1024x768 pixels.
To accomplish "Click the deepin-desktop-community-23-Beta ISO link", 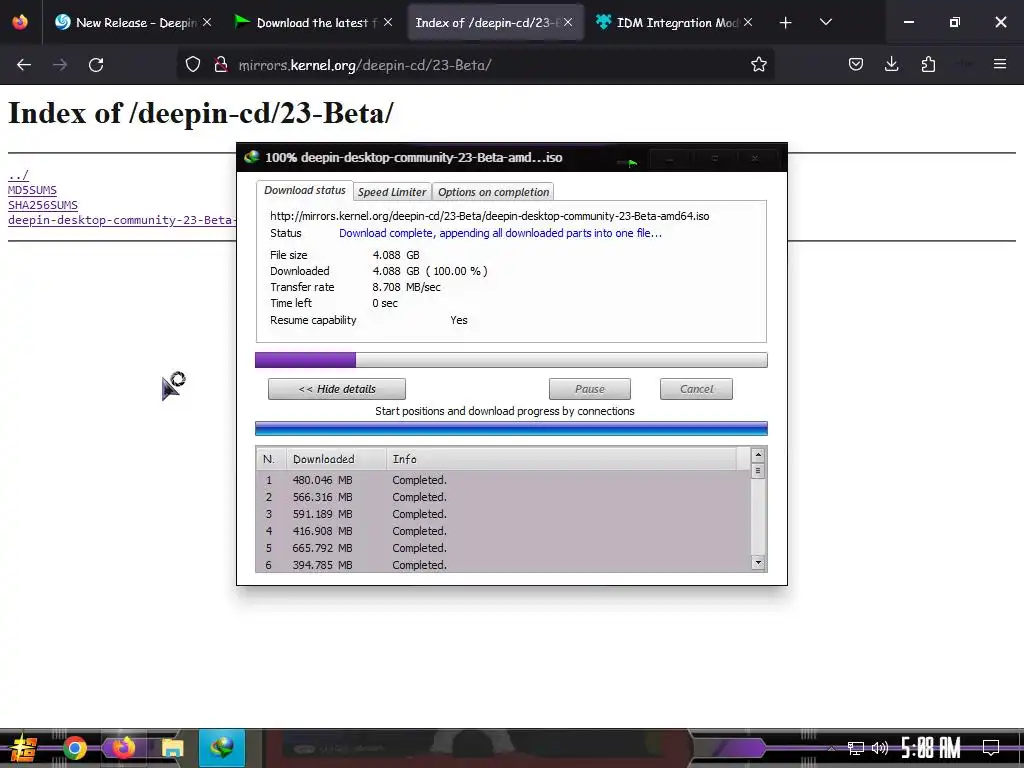I will tap(121, 220).
